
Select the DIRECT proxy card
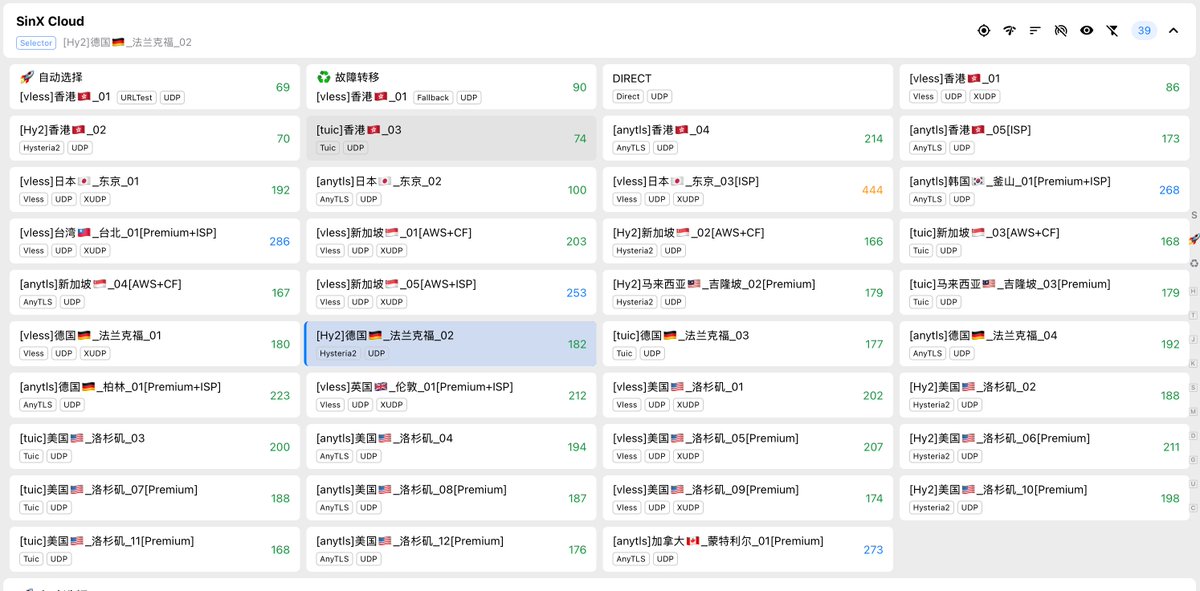coord(748,87)
